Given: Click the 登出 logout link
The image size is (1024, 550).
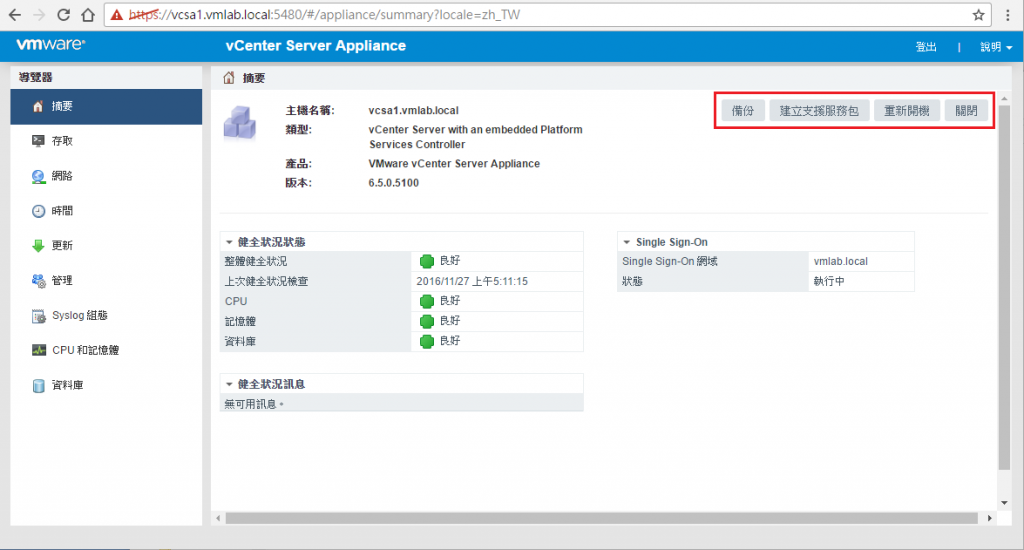Looking at the screenshot, I should point(926,47).
